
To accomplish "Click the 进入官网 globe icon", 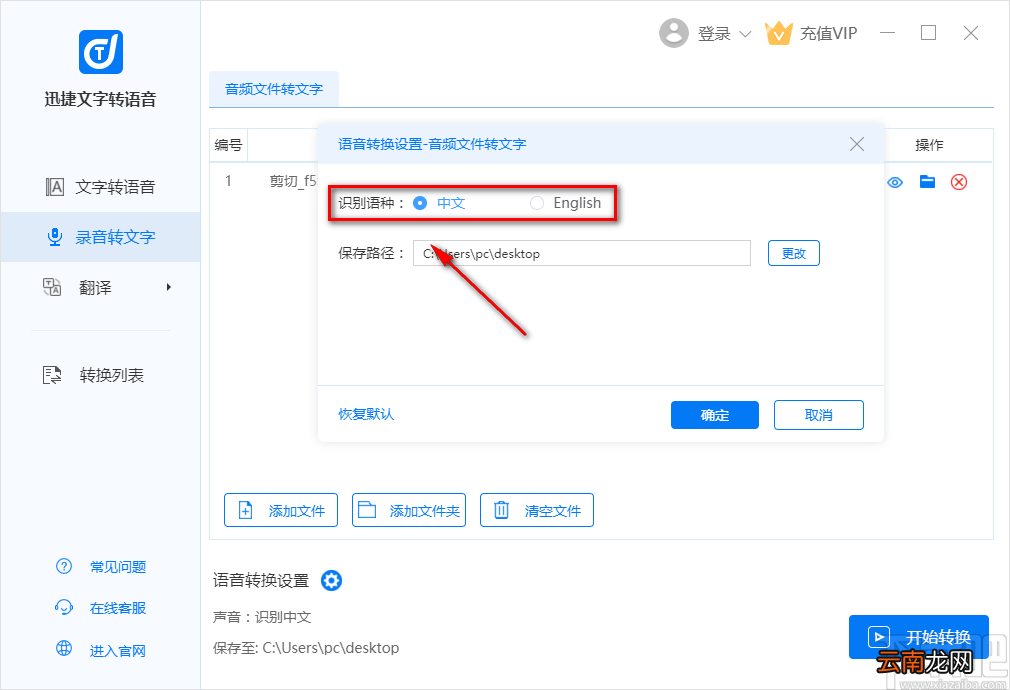I will (x=64, y=648).
